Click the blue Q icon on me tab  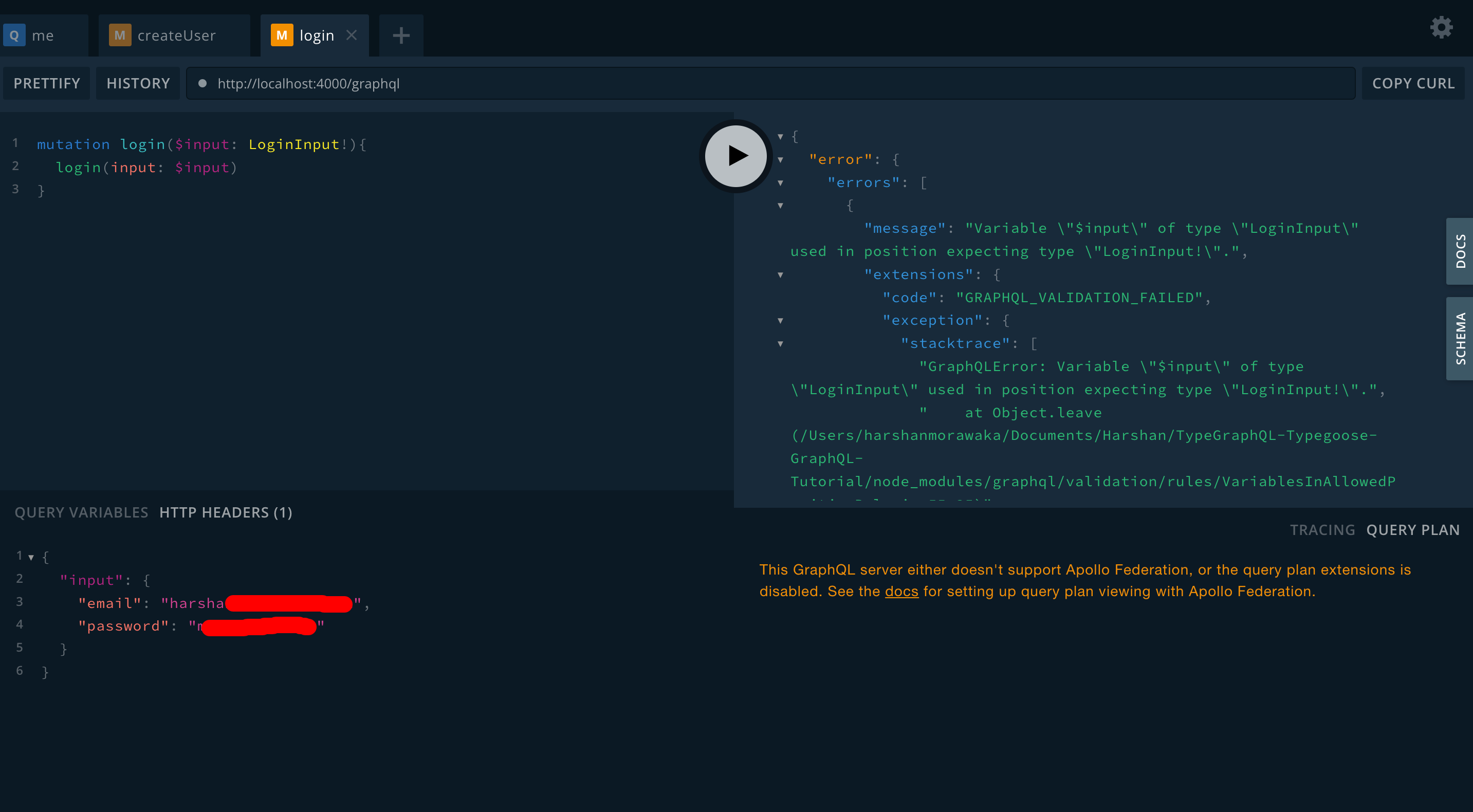click(14, 35)
